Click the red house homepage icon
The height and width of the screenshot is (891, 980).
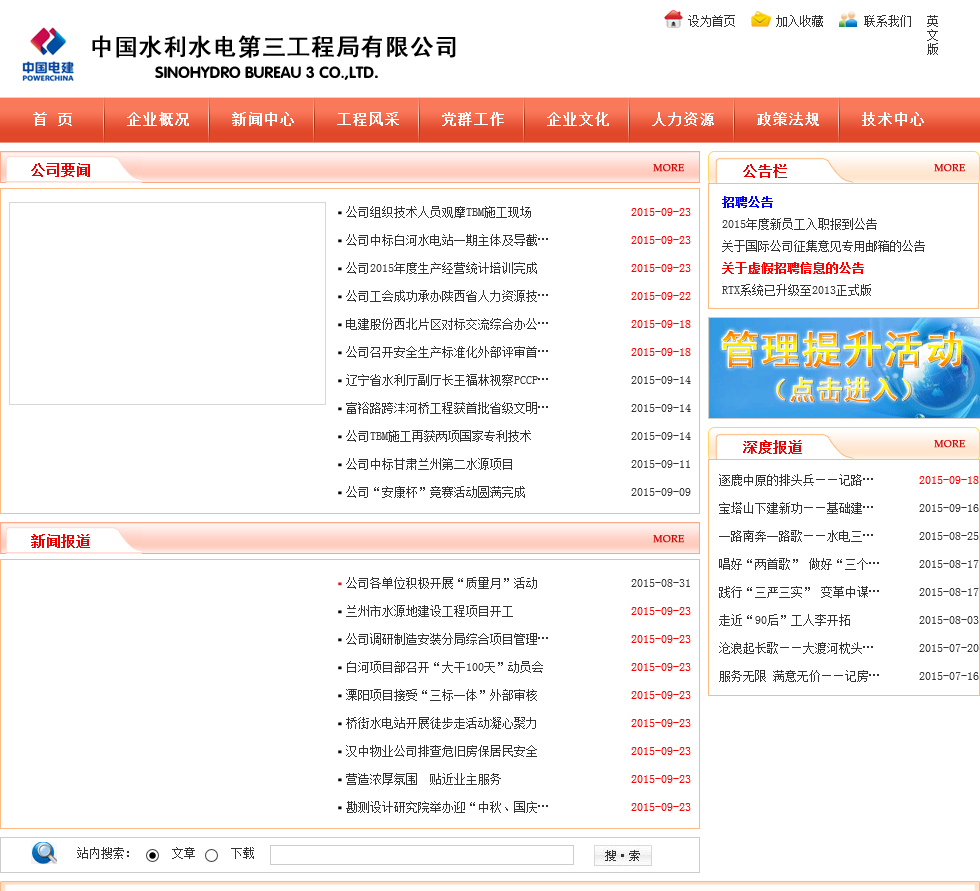(673, 19)
